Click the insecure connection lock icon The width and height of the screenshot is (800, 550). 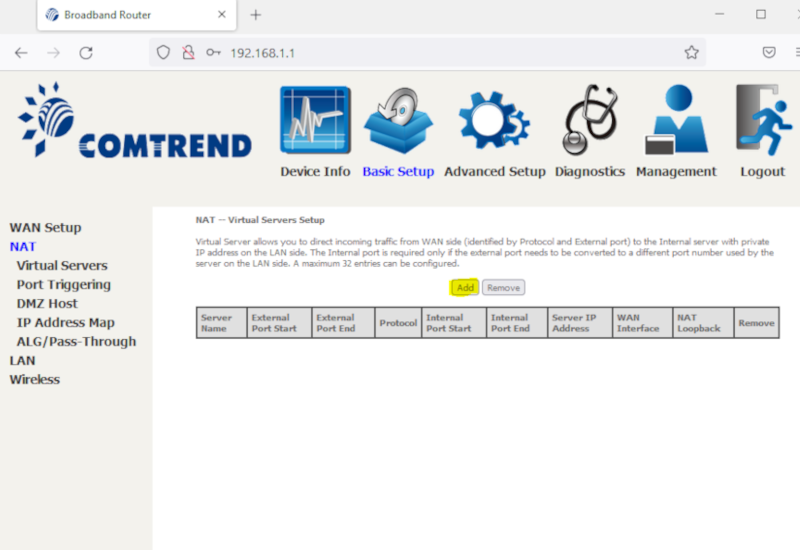[188, 53]
